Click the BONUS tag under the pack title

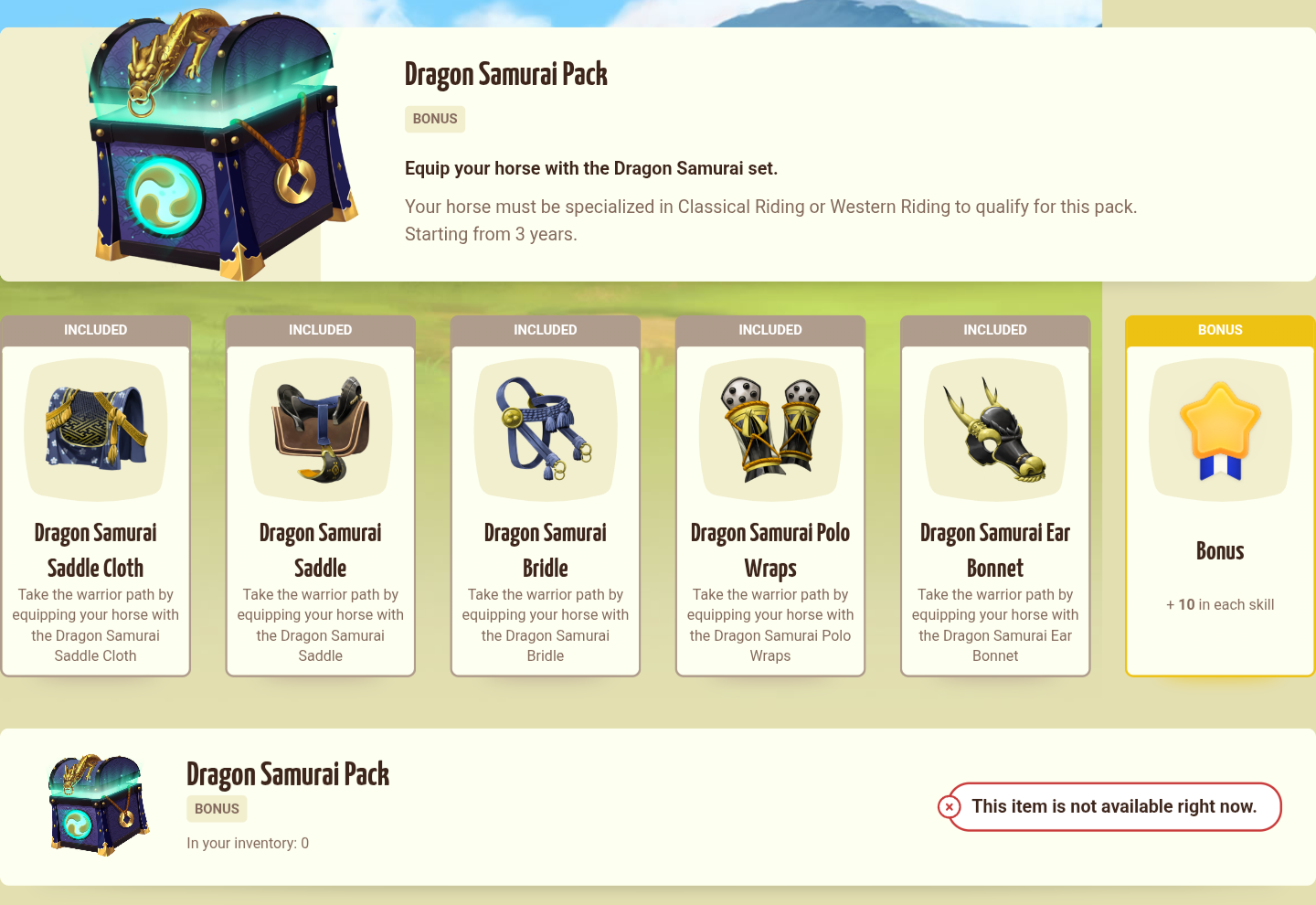435,119
